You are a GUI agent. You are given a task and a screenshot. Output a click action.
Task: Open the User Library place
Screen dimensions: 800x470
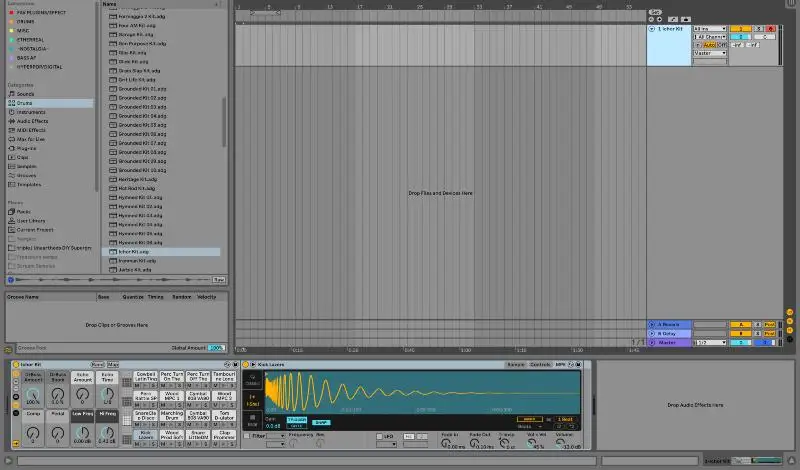pyautogui.click(x=31, y=221)
